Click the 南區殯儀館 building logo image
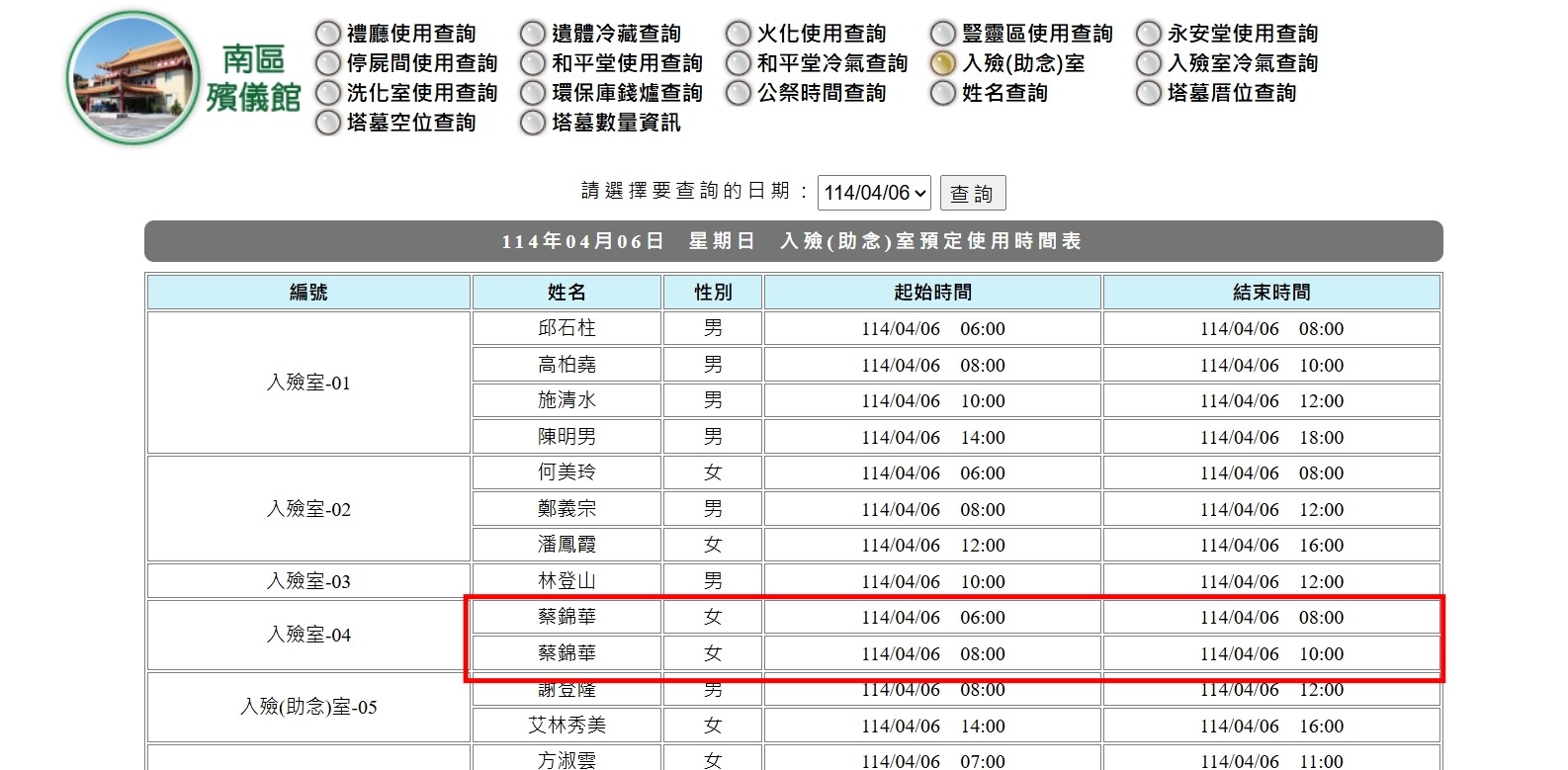1568x770 pixels. 132,78
